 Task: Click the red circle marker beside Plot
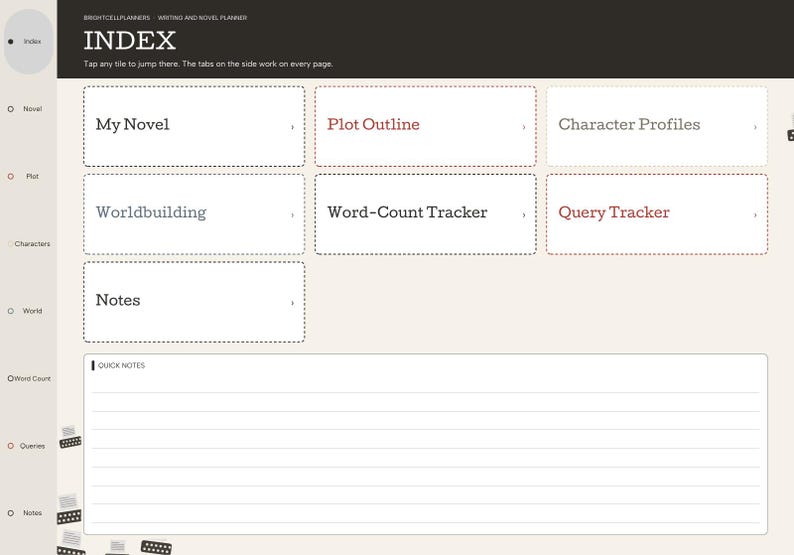11,176
